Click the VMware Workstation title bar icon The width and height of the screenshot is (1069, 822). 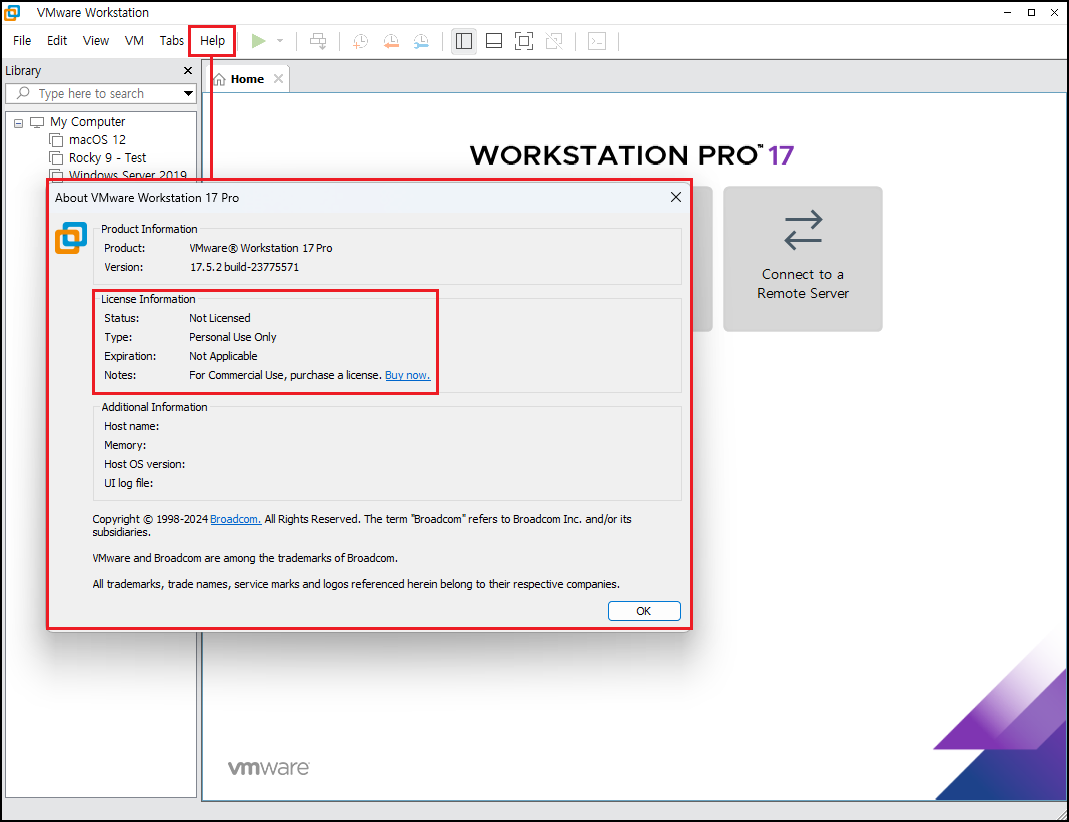(x=12, y=12)
